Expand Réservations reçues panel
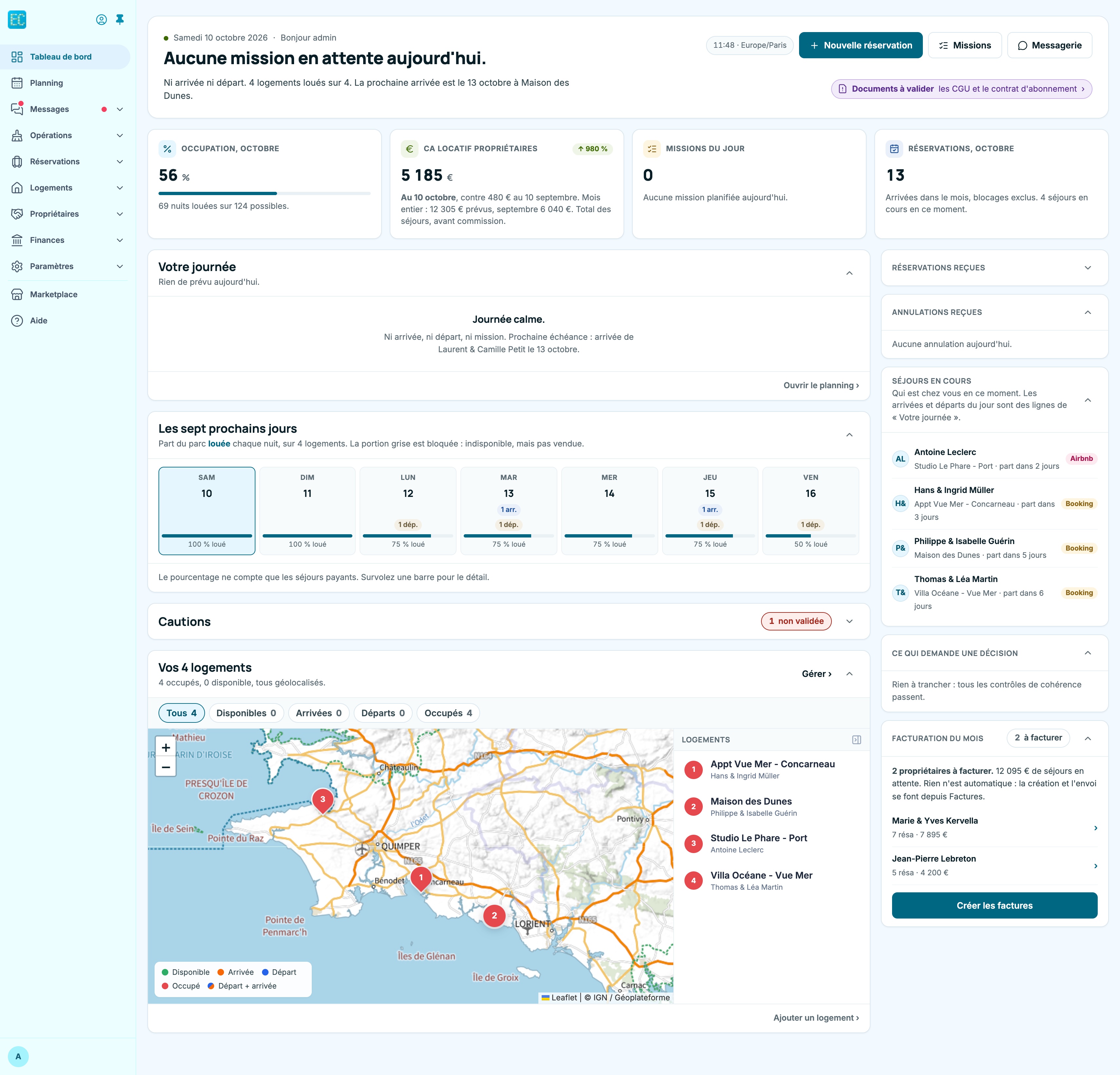Image resolution: width=1120 pixels, height=1075 pixels. 1088,267
